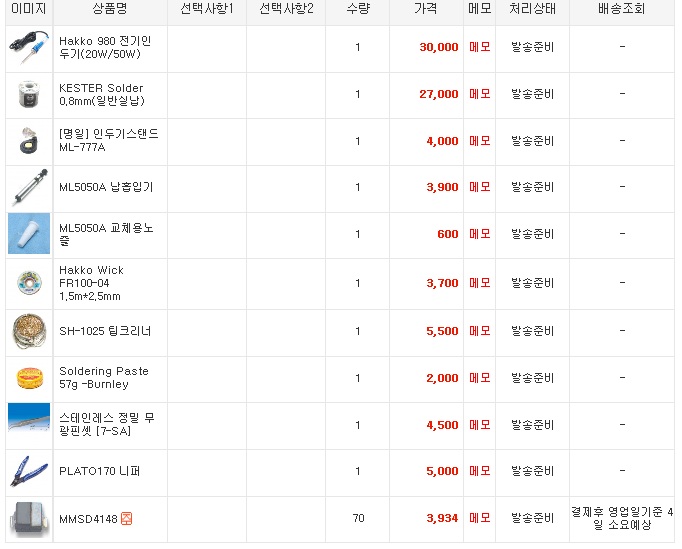
Task: Open ML5050A 교체용노즐 product link
Action: pyautogui.click(x=106, y=234)
